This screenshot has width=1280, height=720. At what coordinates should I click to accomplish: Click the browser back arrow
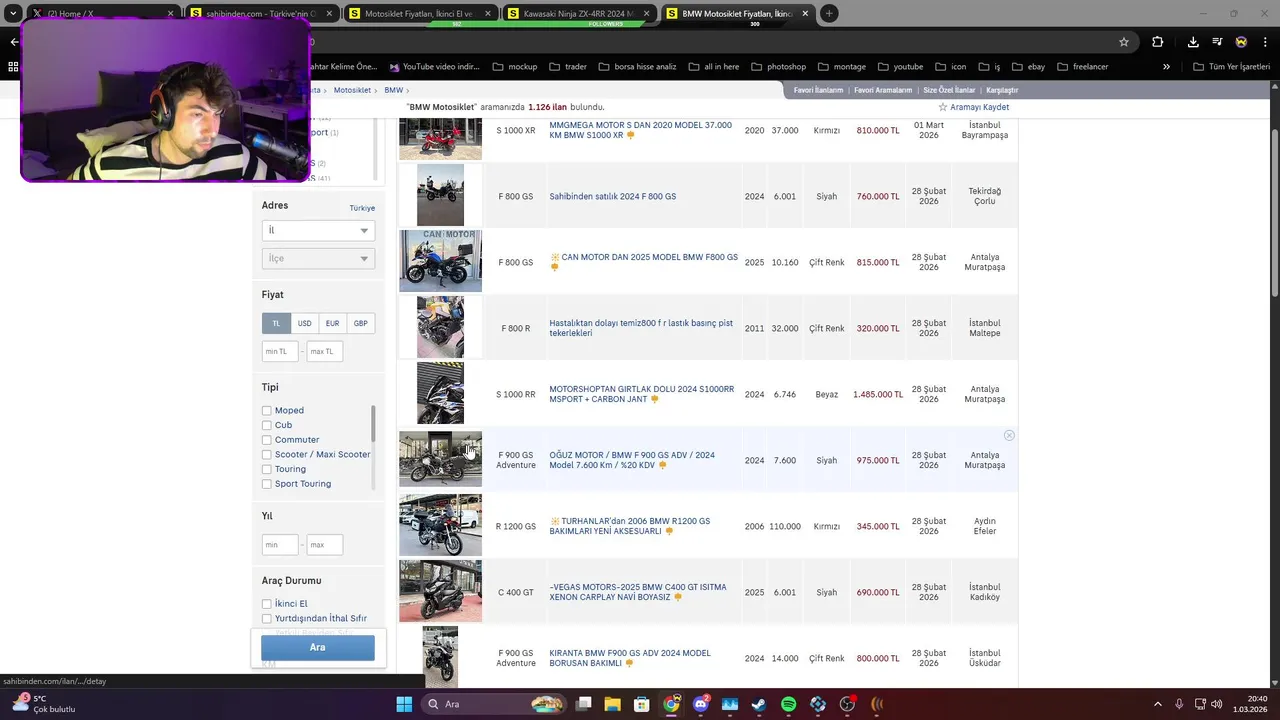(13, 42)
